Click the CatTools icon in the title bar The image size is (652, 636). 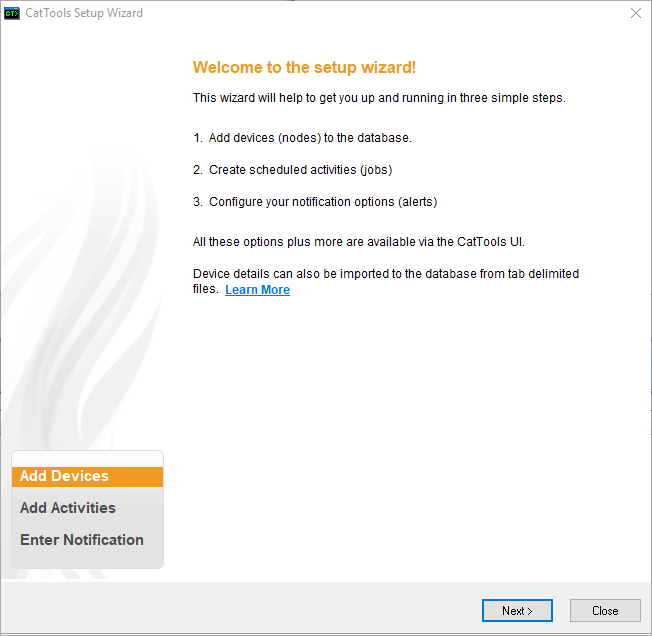point(12,13)
